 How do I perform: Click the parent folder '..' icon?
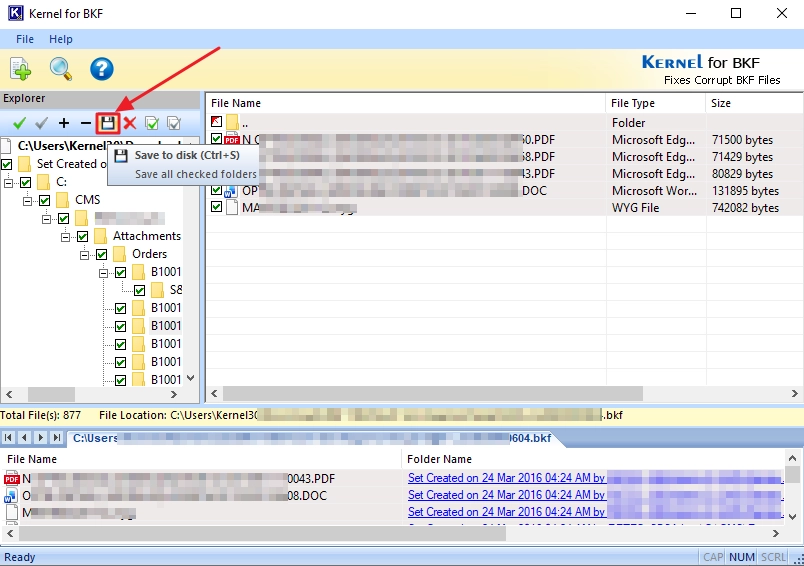232,123
